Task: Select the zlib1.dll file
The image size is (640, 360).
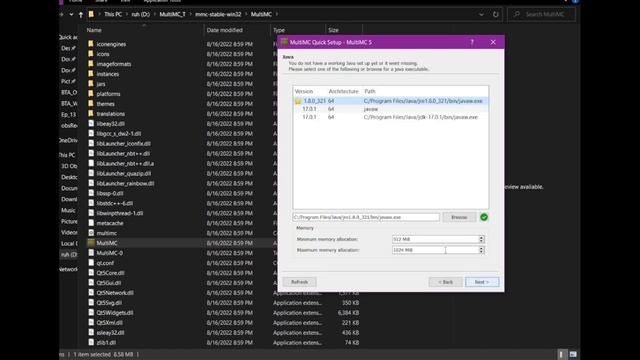Action: point(106,342)
